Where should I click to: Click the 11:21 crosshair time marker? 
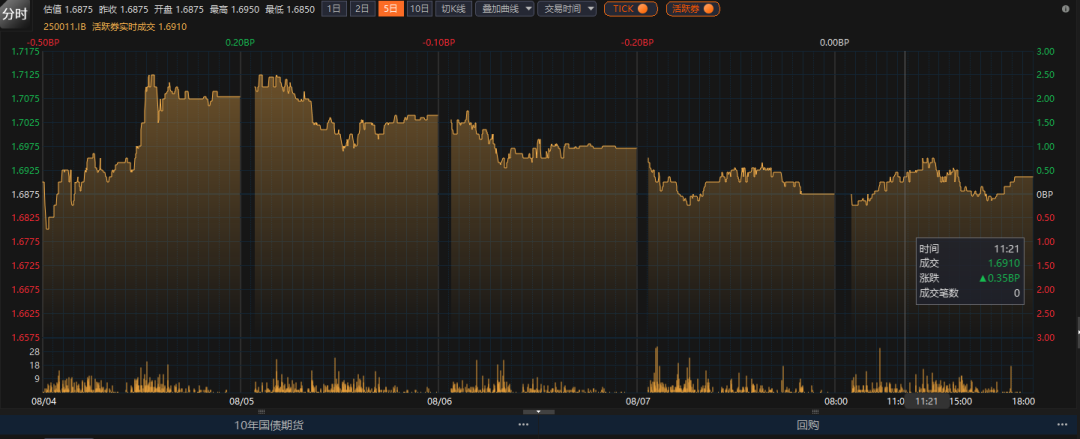pyautogui.click(x=926, y=400)
